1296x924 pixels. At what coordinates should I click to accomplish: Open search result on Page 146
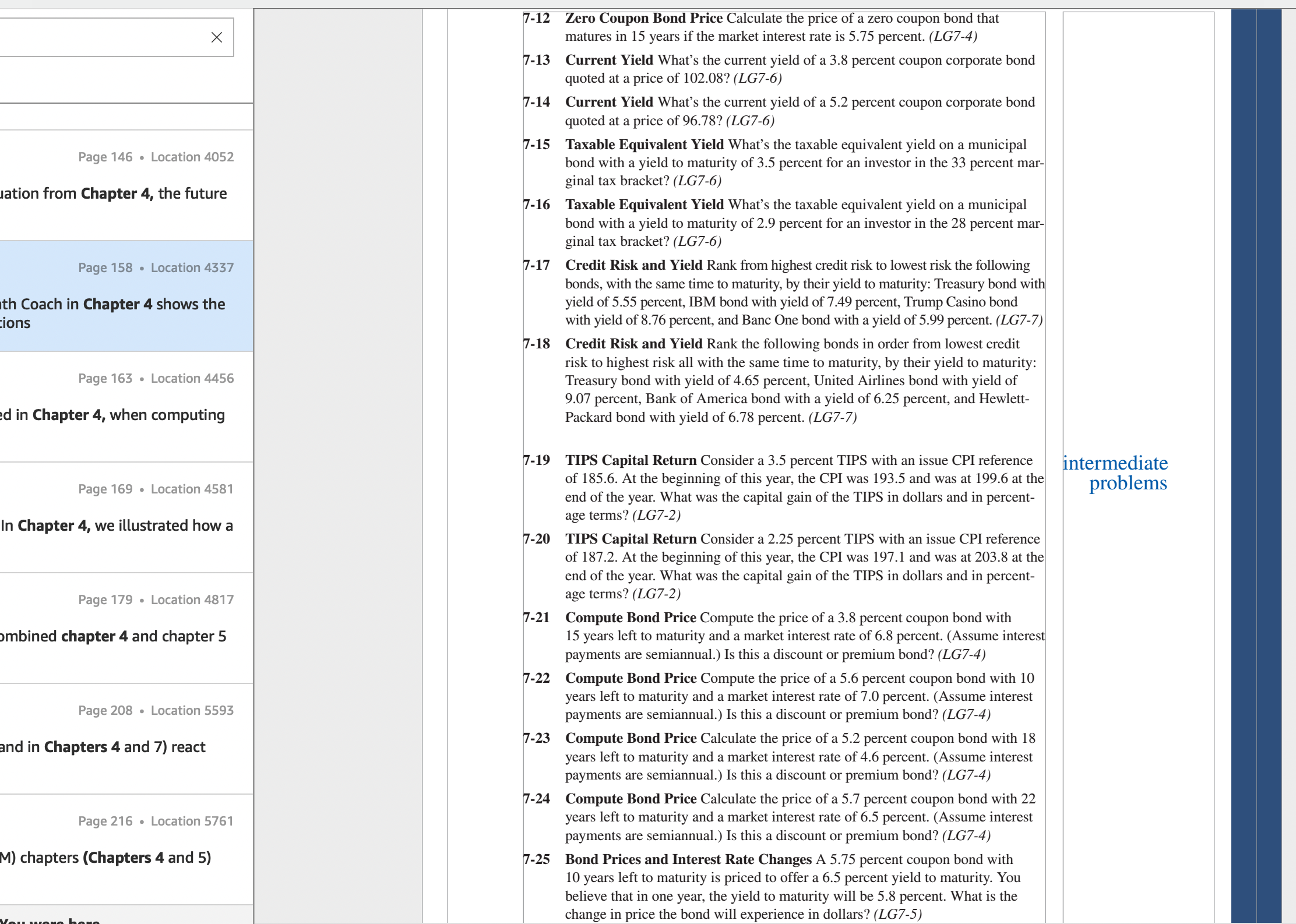(x=126, y=185)
